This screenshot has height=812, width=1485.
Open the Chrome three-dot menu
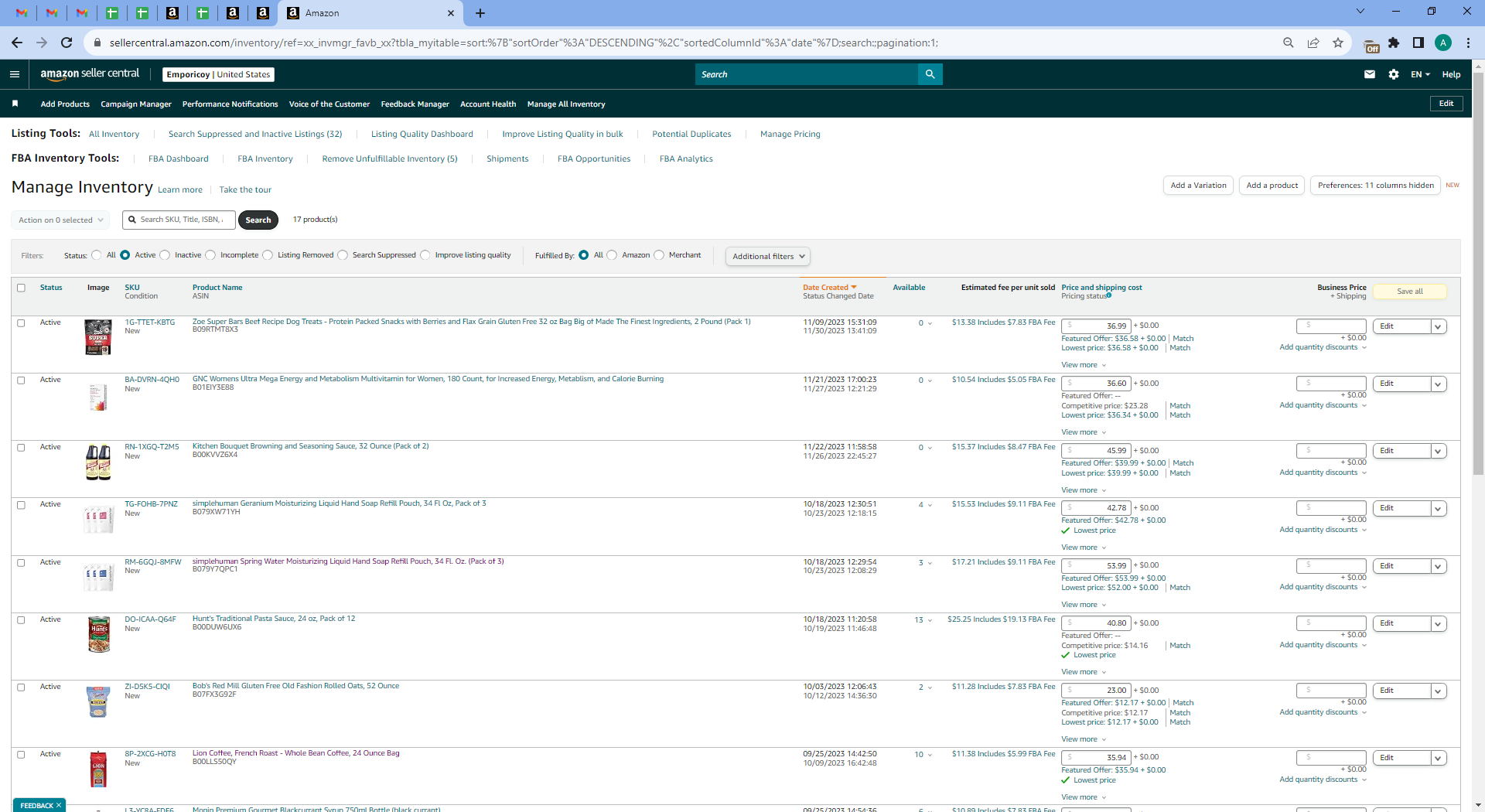(1468, 43)
